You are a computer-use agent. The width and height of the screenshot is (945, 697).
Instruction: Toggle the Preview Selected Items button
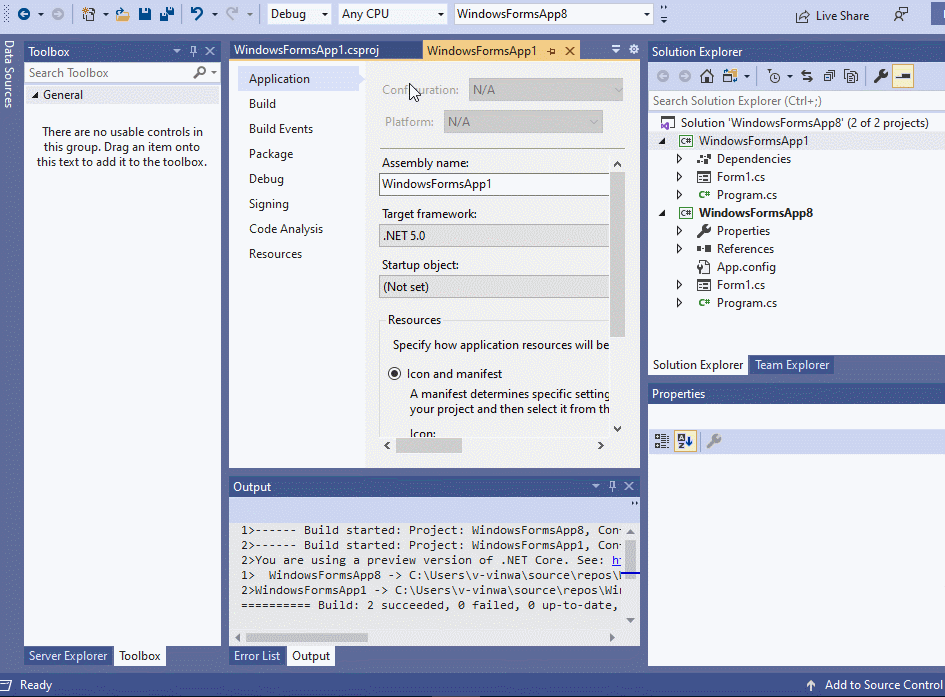[903, 76]
